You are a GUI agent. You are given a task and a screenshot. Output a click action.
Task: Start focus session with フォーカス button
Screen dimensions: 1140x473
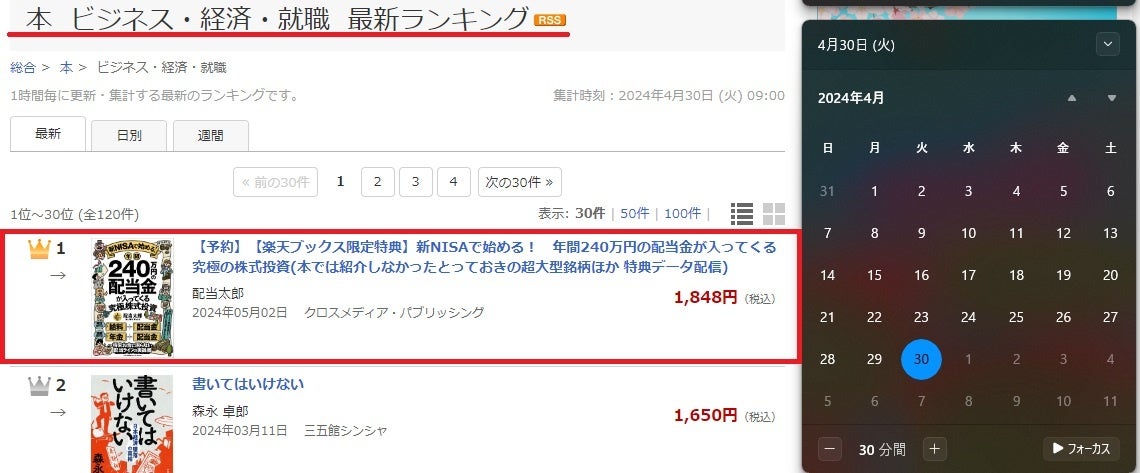pos(1081,449)
